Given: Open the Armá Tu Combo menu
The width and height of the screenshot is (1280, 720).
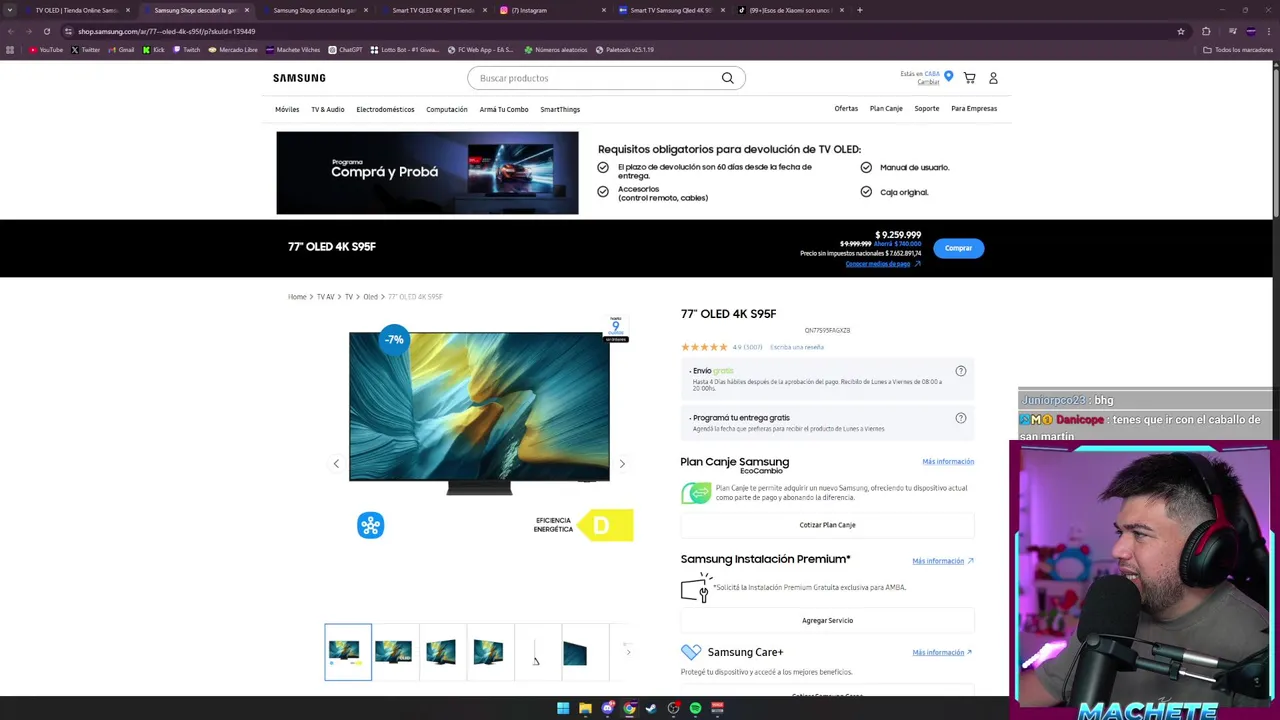Looking at the screenshot, I should tap(504, 109).
